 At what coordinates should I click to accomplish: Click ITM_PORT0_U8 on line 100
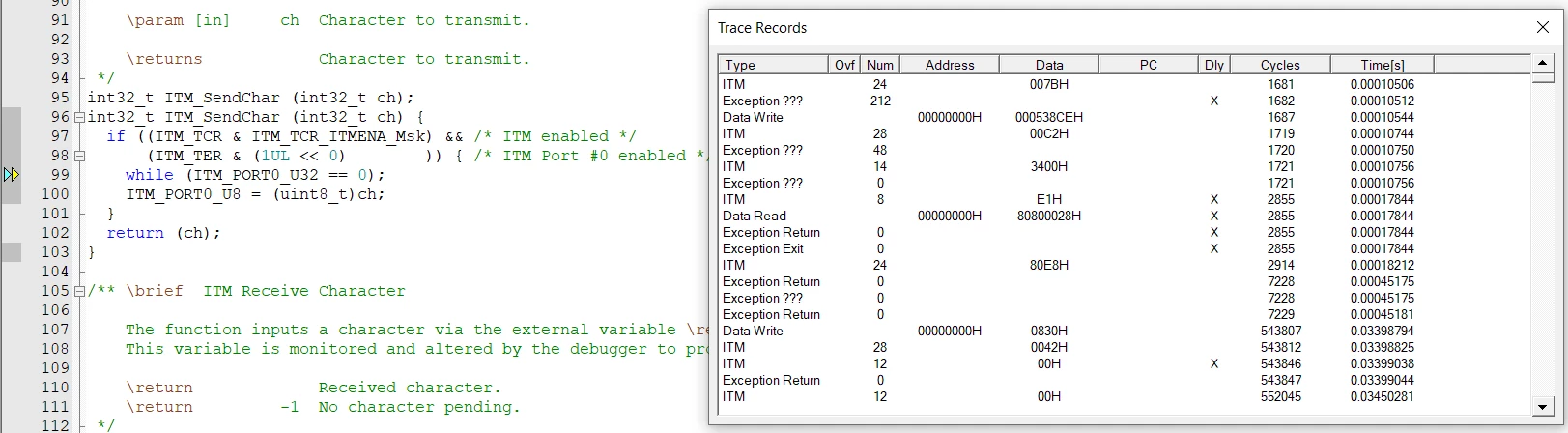(x=184, y=194)
